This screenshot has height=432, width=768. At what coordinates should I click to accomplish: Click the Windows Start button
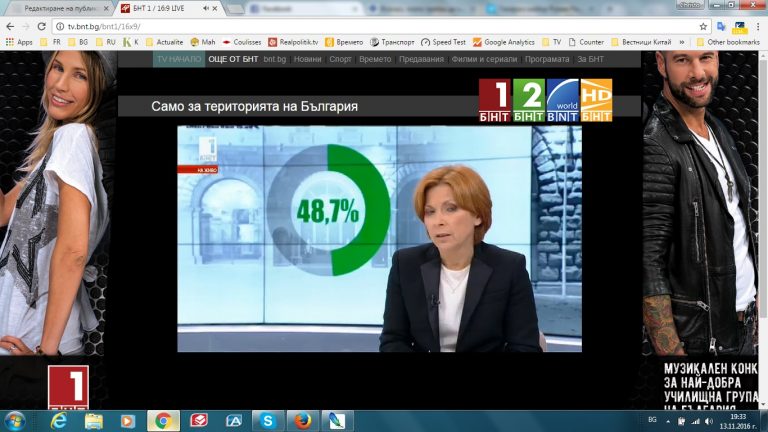pos(16,420)
